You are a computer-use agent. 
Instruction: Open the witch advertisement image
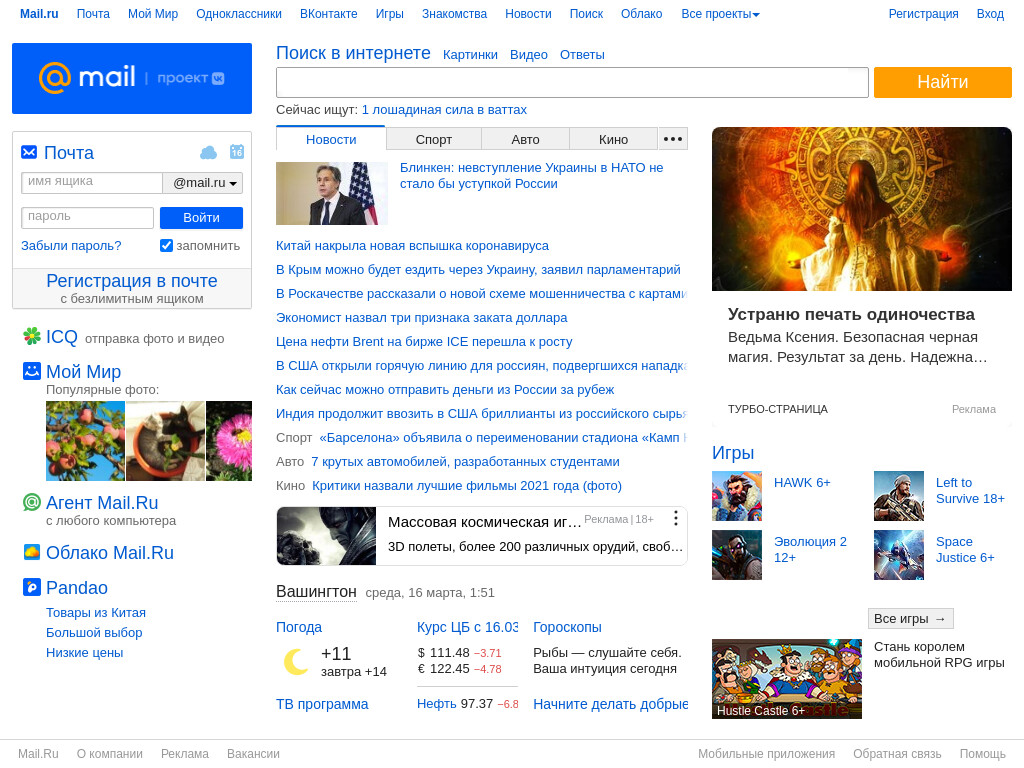click(x=862, y=209)
